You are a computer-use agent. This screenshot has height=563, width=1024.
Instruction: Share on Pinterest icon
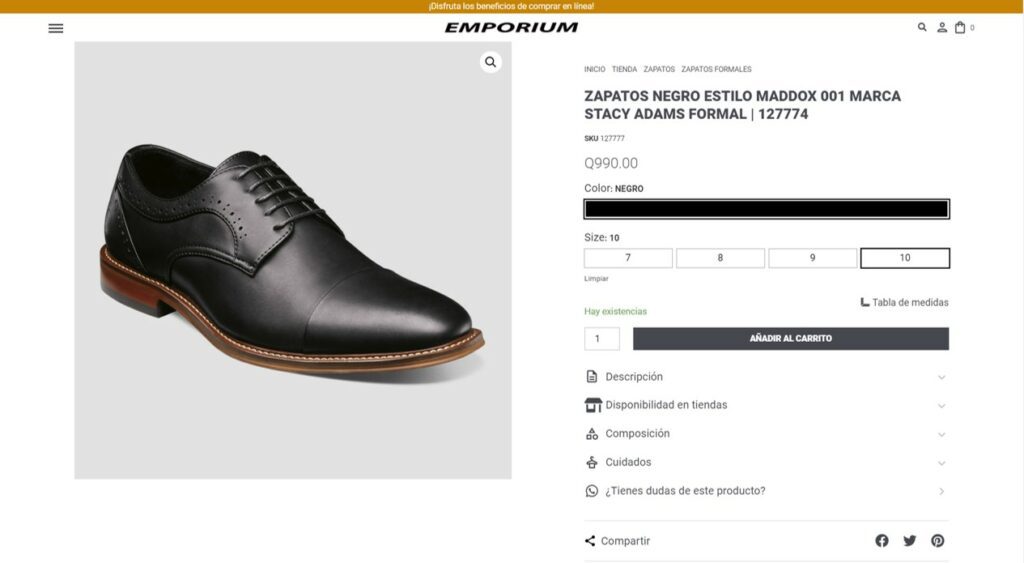pos(938,540)
